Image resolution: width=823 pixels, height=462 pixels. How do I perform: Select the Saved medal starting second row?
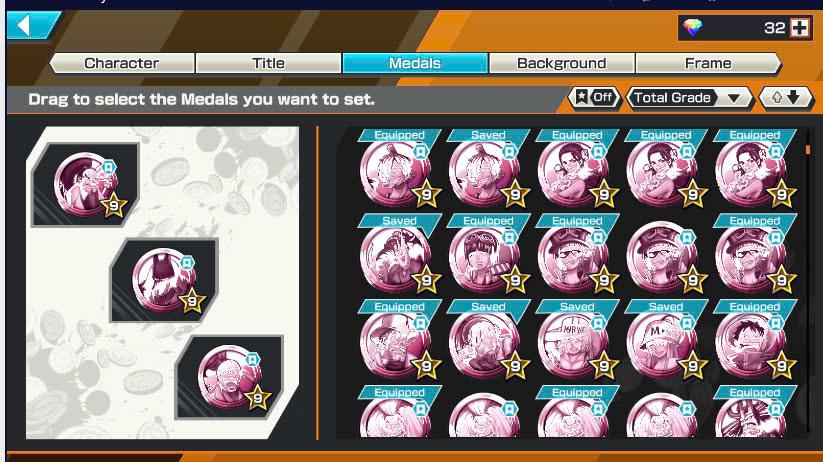399,255
